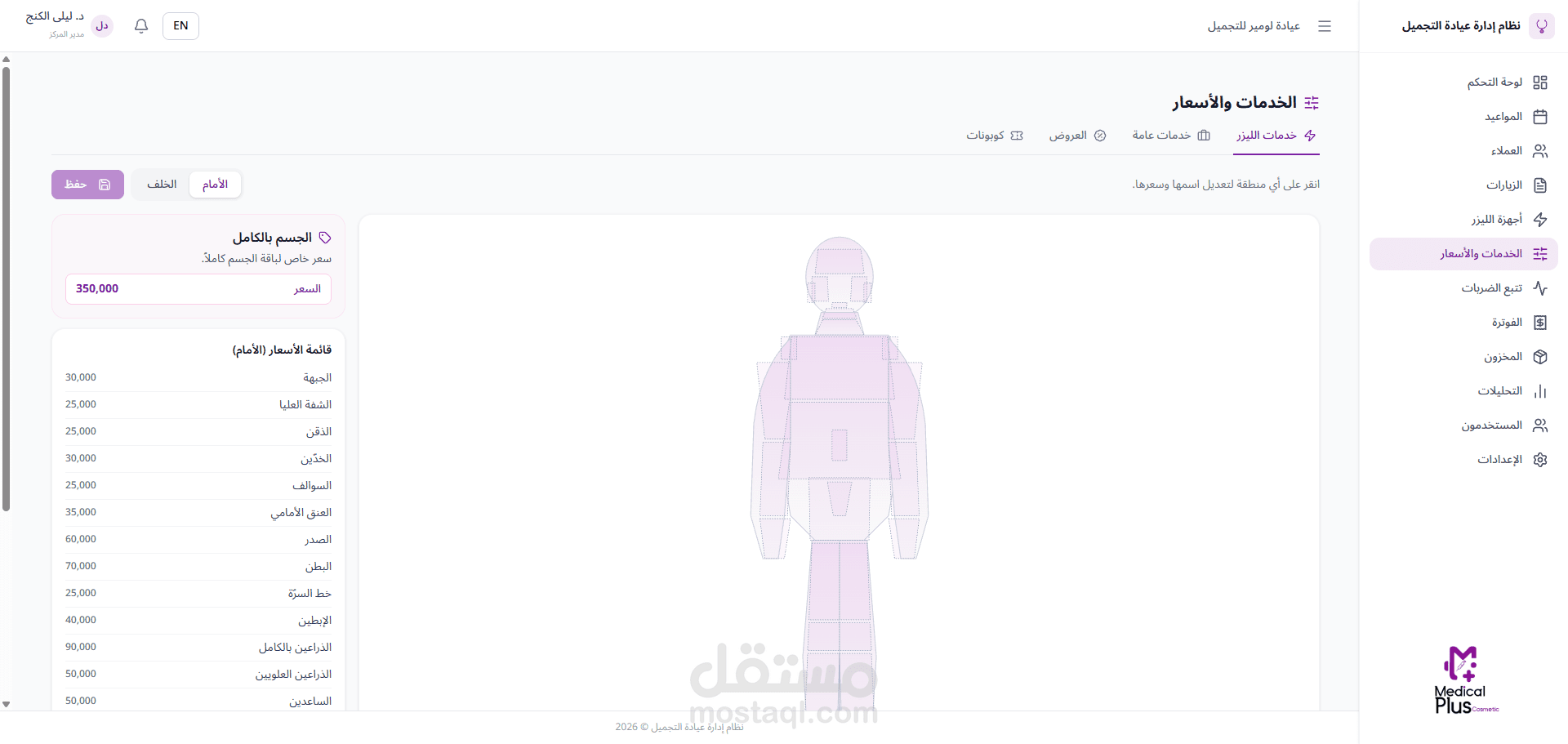This screenshot has height=744, width=1568.
Task: Click the حفظ save button
Action: [x=87, y=185]
